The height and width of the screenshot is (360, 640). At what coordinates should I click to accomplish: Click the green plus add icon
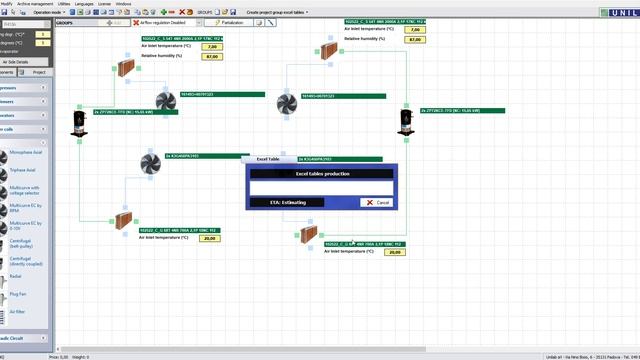click(x=164, y=12)
